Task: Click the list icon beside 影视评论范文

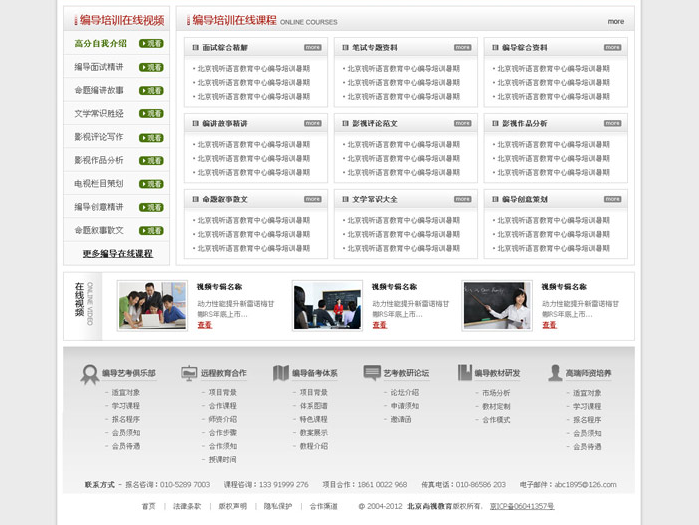Action: (343, 124)
